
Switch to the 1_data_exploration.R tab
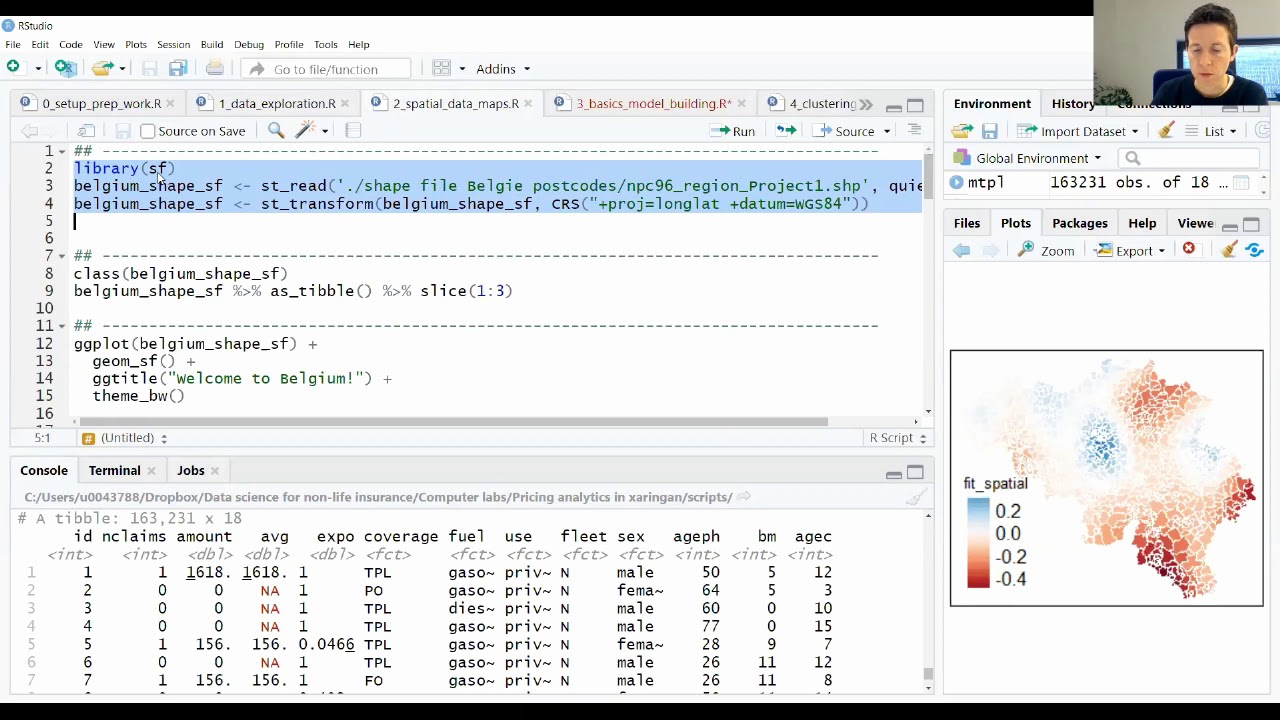point(277,104)
